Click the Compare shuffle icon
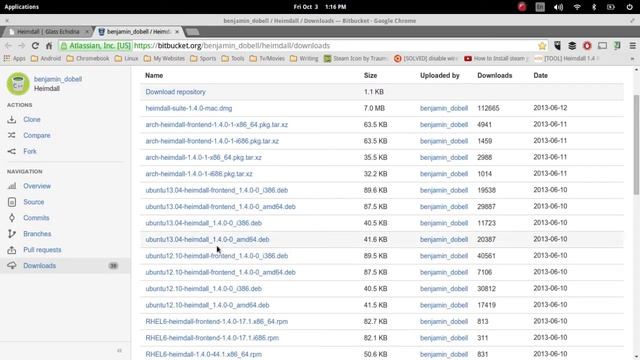 pos(11,135)
